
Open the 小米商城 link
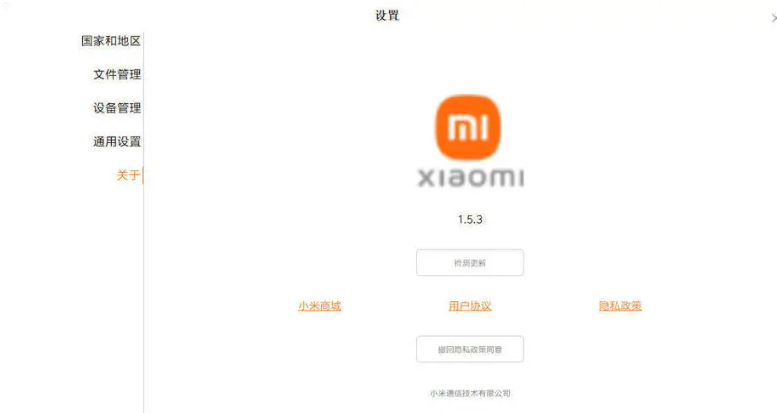pos(320,306)
